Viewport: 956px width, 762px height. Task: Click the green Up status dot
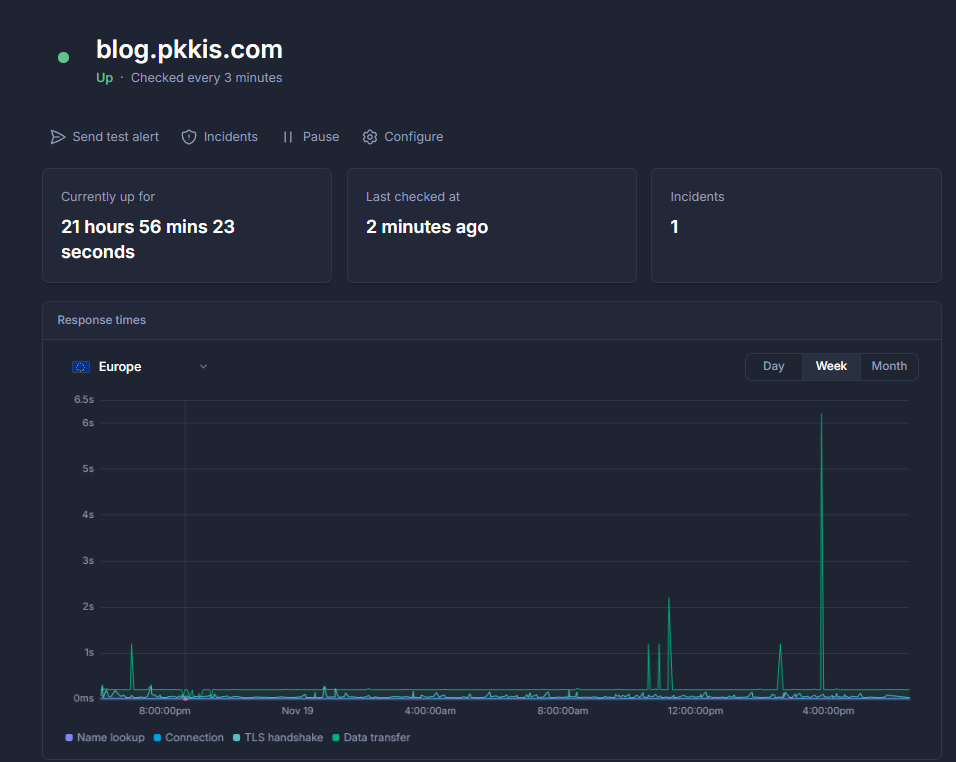click(x=64, y=58)
